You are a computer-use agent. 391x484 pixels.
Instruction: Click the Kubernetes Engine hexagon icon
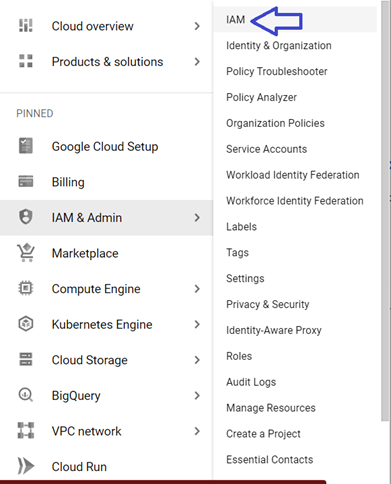tap(26, 324)
